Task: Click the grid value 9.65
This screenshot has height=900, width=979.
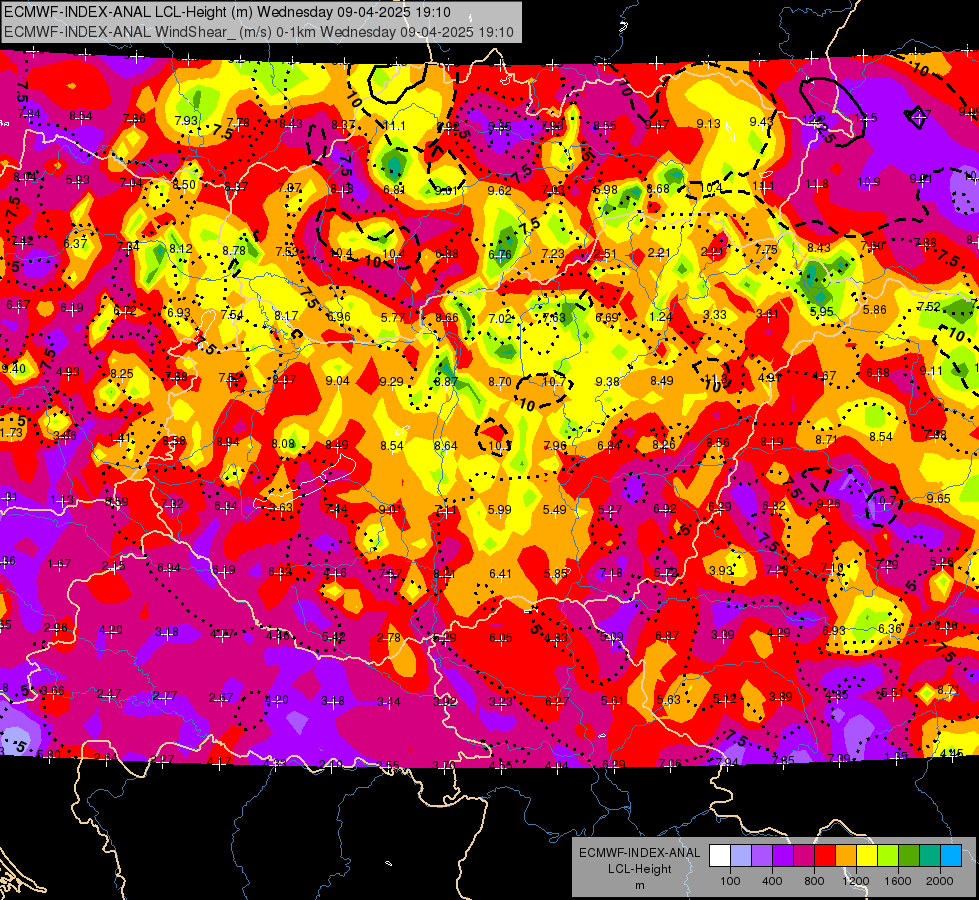Action: click(x=938, y=498)
